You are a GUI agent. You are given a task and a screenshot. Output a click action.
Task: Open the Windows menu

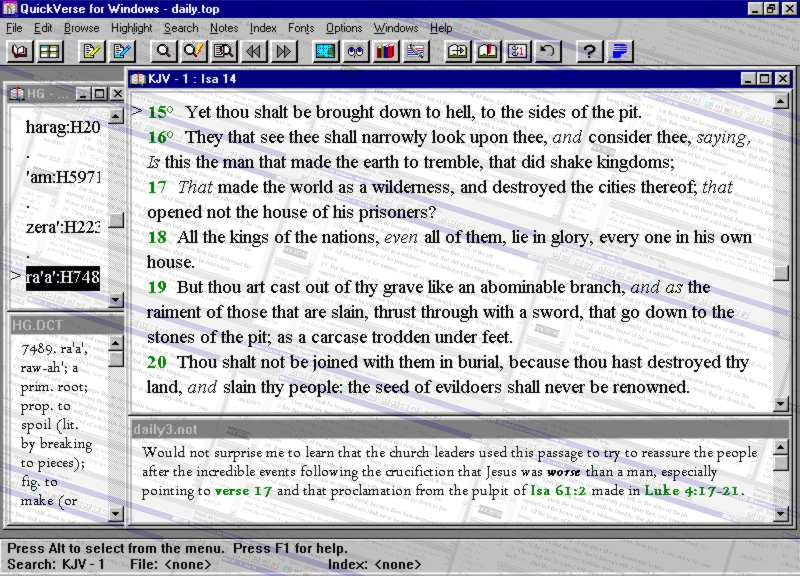(x=396, y=28)
